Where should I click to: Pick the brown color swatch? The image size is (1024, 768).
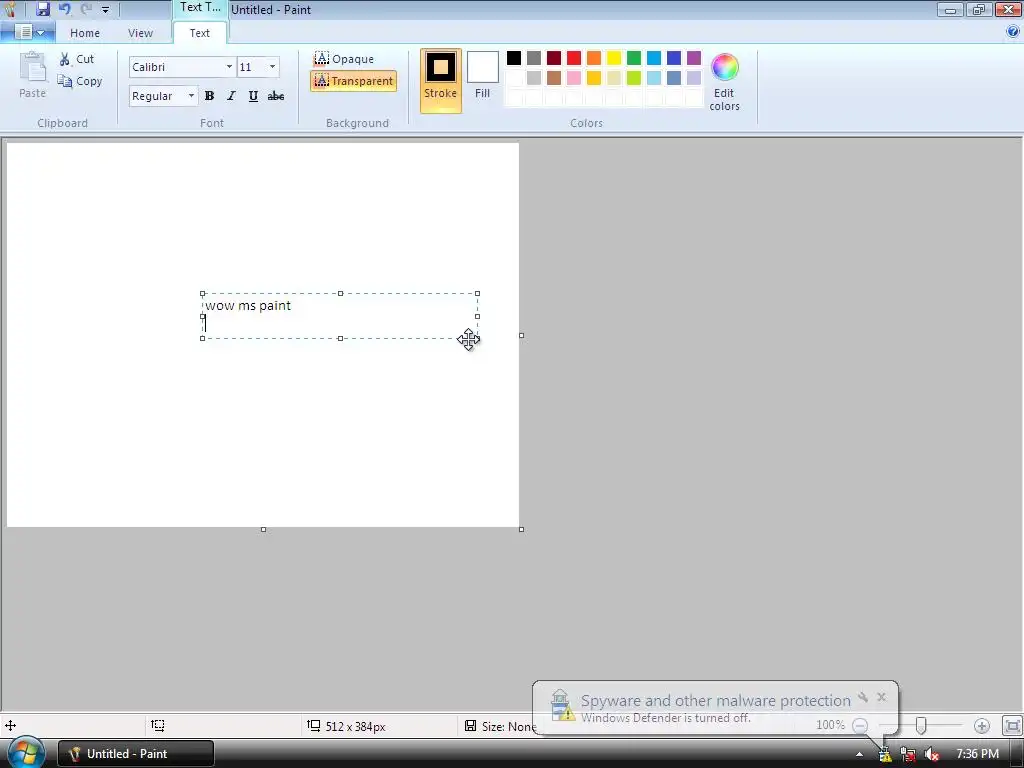click(x=554, y=78)
